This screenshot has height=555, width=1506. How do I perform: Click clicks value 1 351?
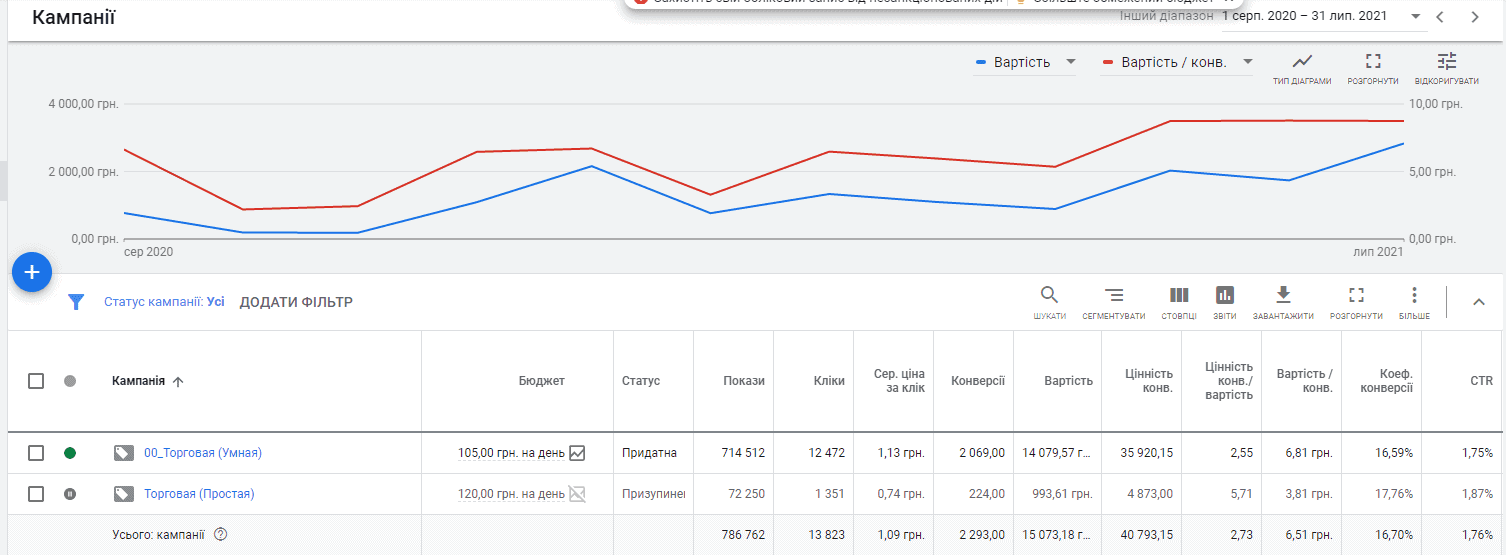(830, 494)
